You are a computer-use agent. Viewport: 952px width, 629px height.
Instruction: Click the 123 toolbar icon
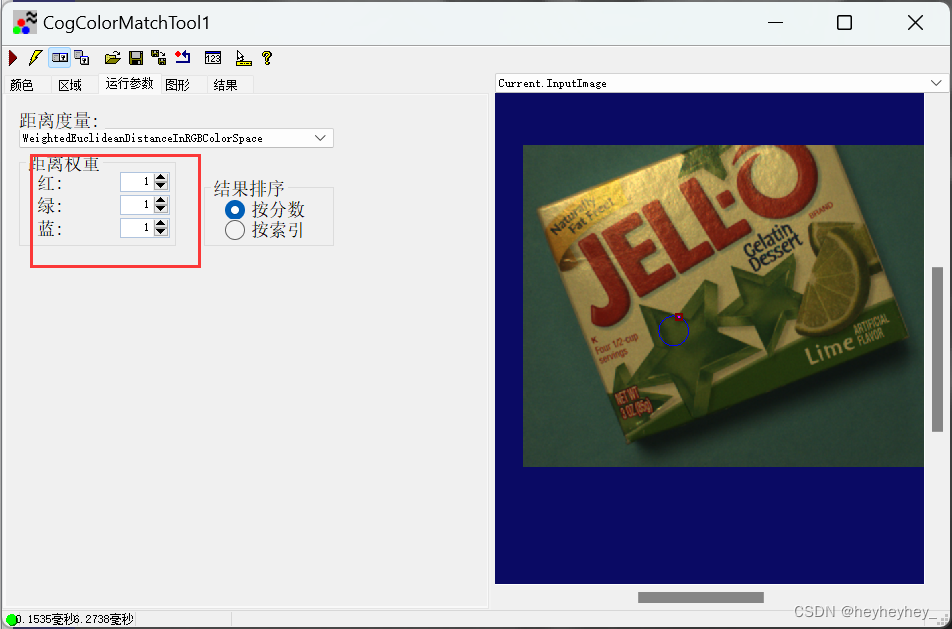tap(213, 58)
